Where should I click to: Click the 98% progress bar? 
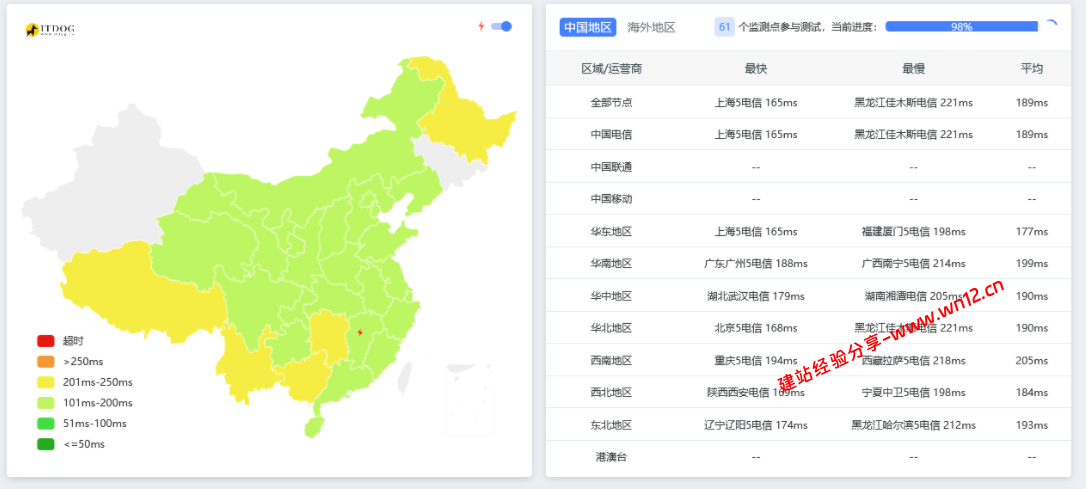[x=961, y=27]
